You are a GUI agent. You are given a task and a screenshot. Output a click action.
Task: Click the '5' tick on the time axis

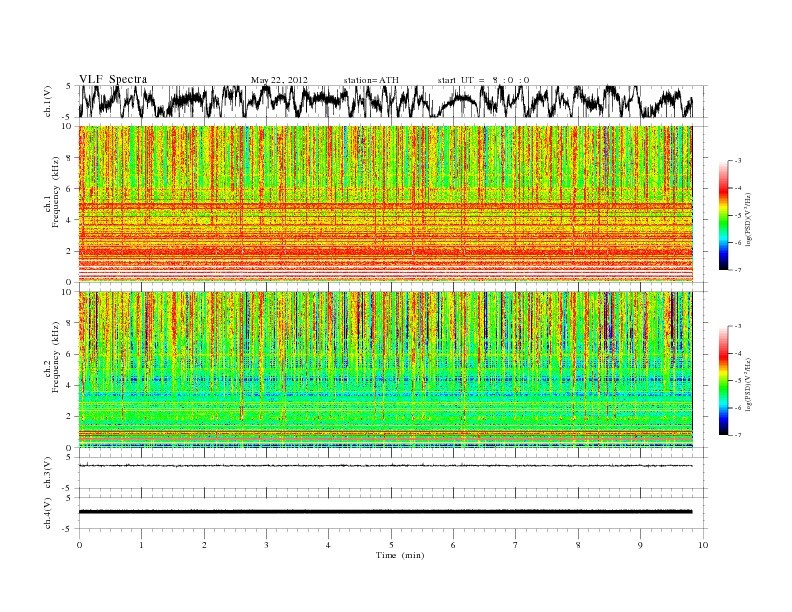click(391, 545)
